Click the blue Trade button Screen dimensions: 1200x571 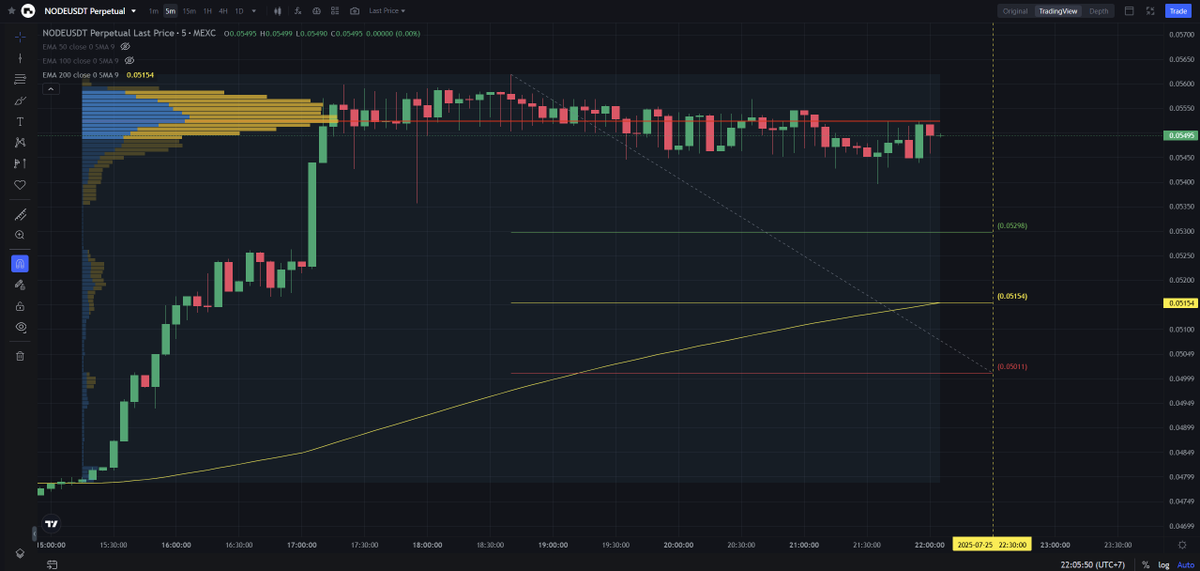coord(1178,11)
